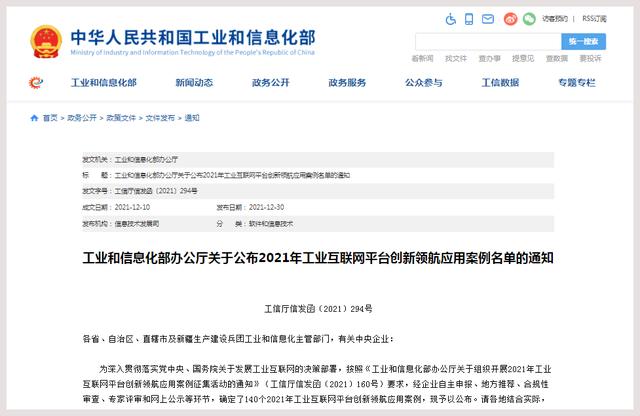Screen dimensions: 640x416
Task: Click the blue 统一搜索 button
Action: 583,42
